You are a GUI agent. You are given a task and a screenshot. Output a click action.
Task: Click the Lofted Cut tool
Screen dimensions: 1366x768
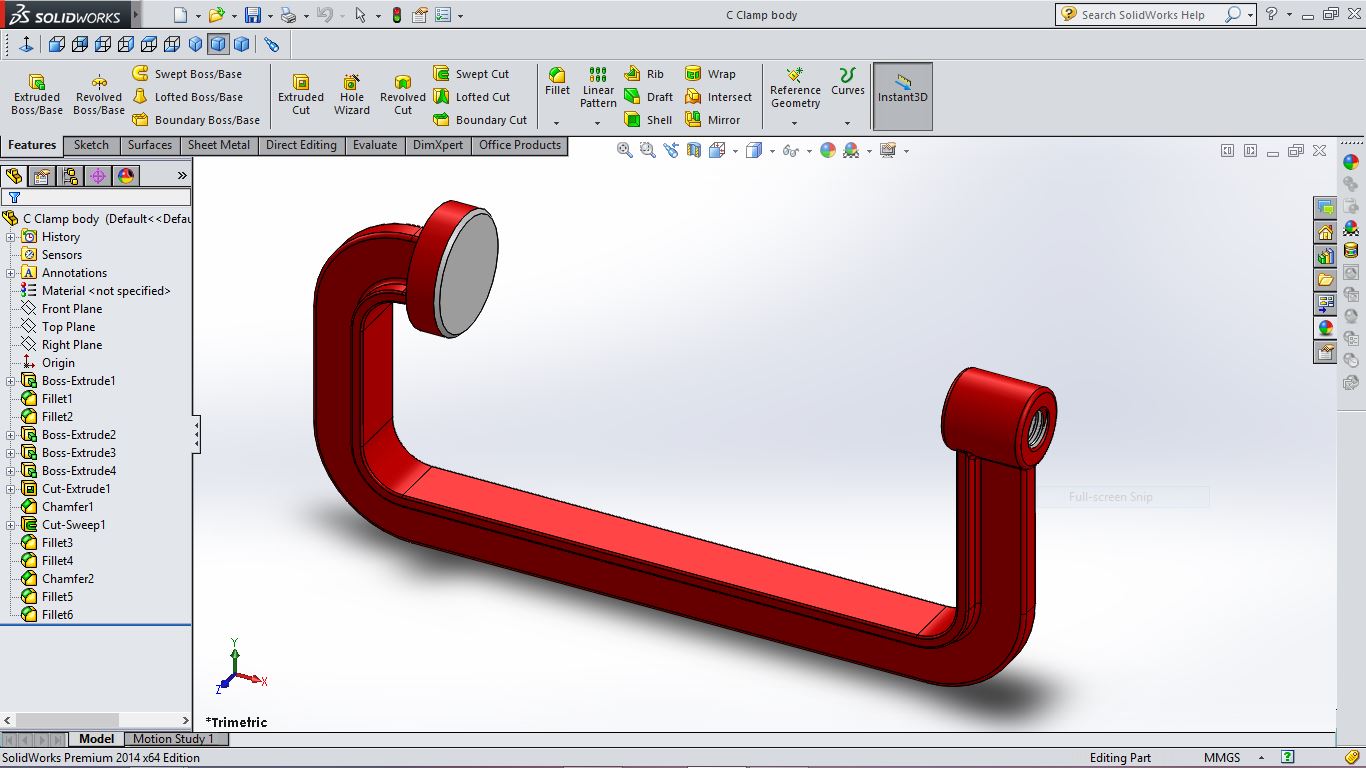[x=472, y=97]
